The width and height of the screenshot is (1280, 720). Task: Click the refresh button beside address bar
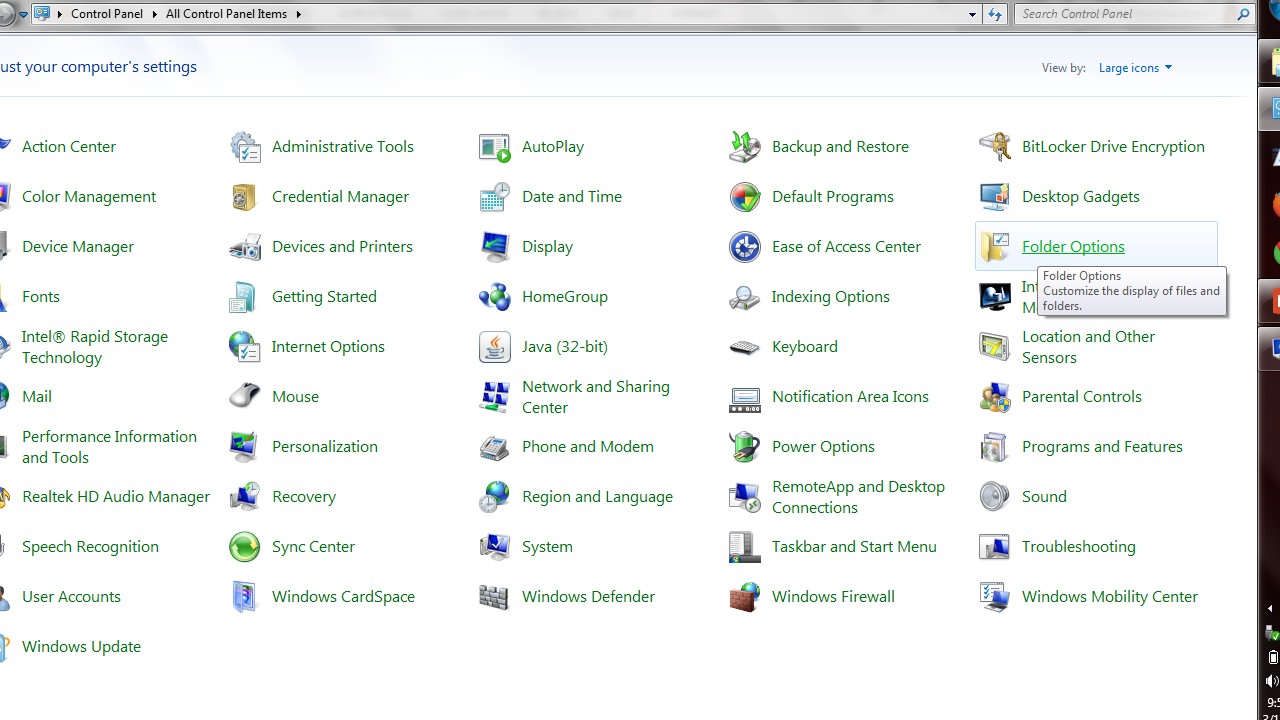coord(994,14)
